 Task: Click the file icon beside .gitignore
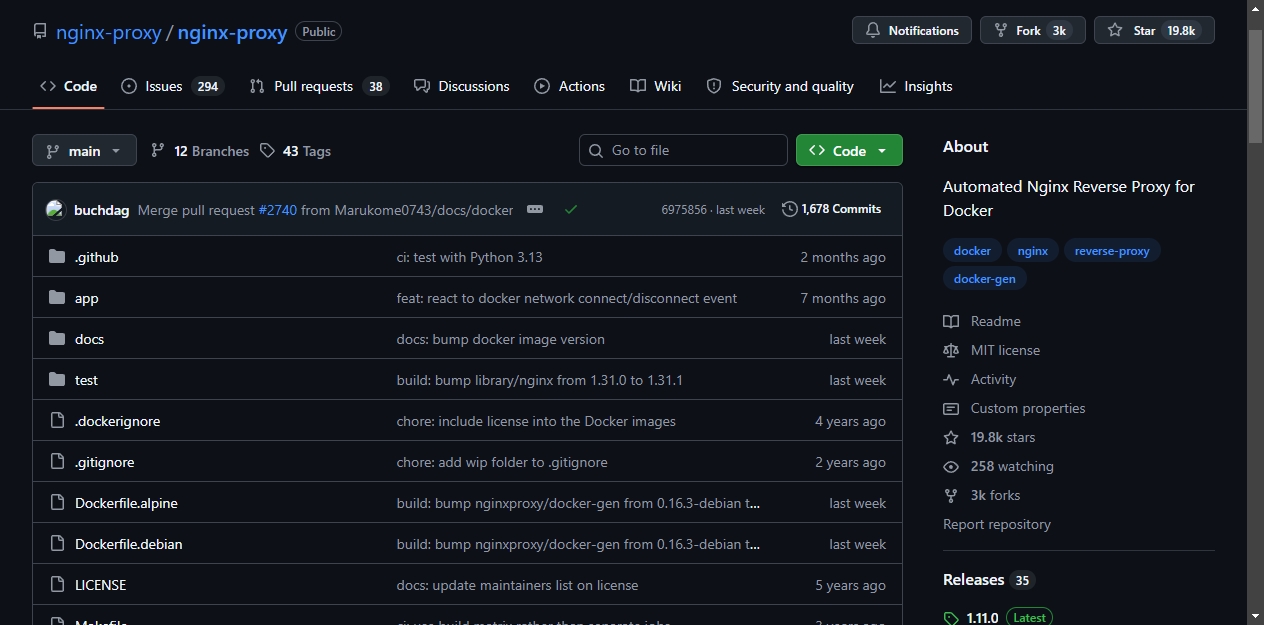(x=57, y=462)
